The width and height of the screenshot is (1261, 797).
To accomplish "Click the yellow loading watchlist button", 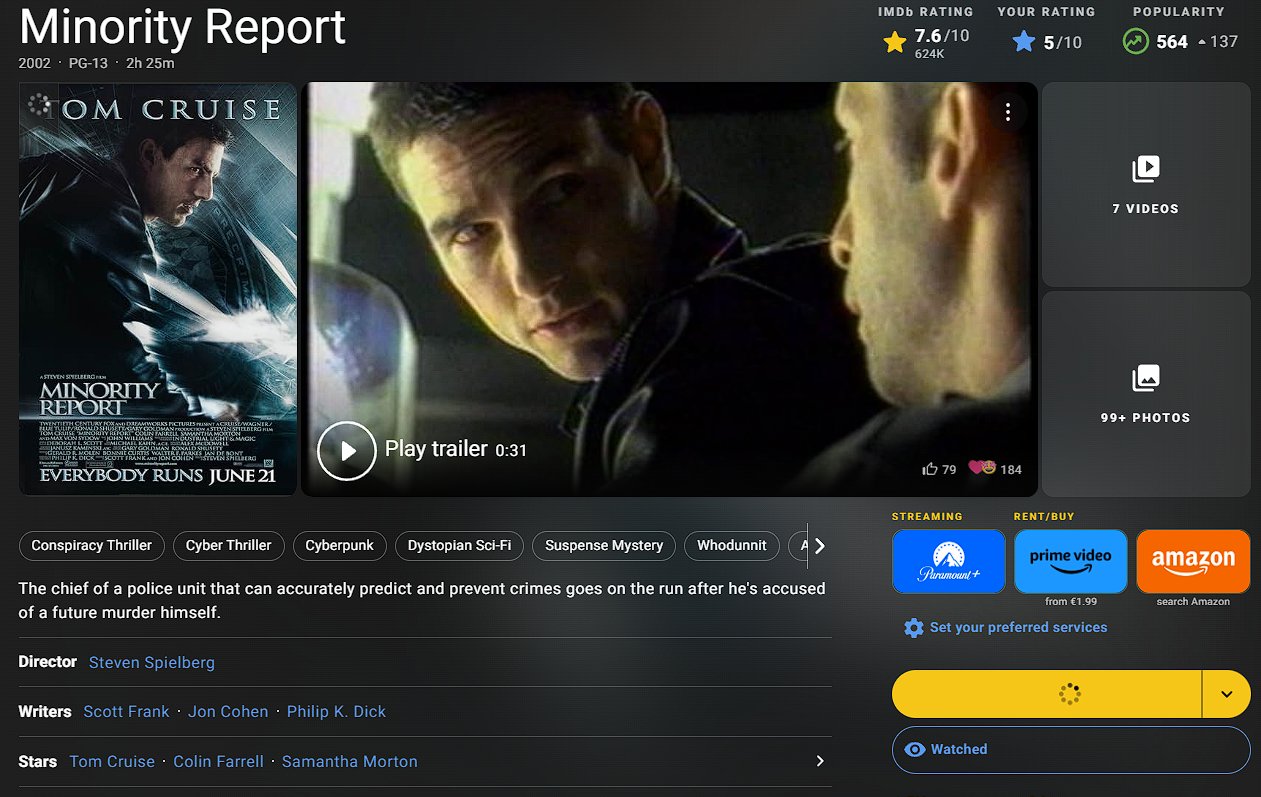I will [1046, 694].
